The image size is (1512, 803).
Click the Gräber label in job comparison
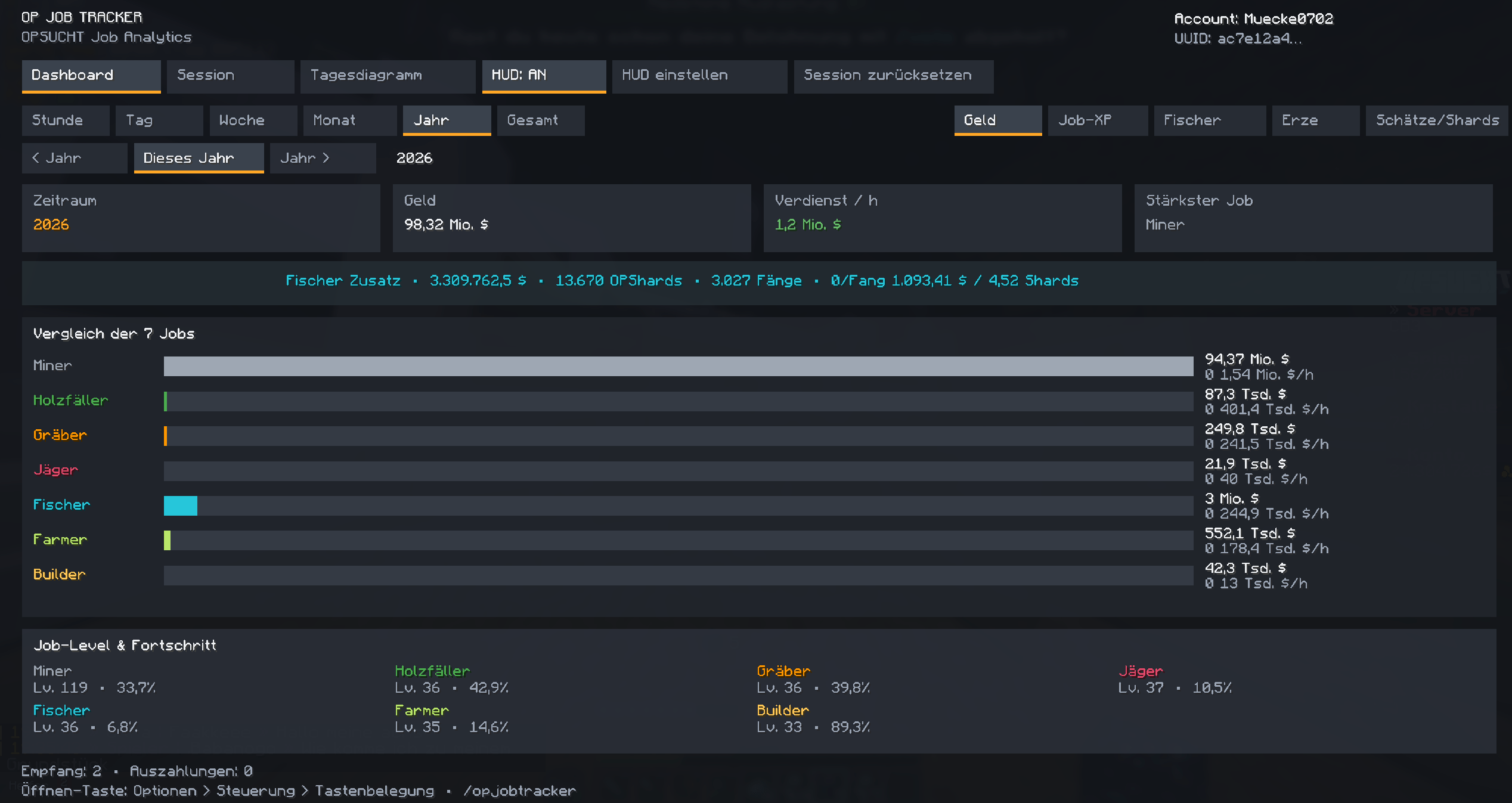pos(60,435)
